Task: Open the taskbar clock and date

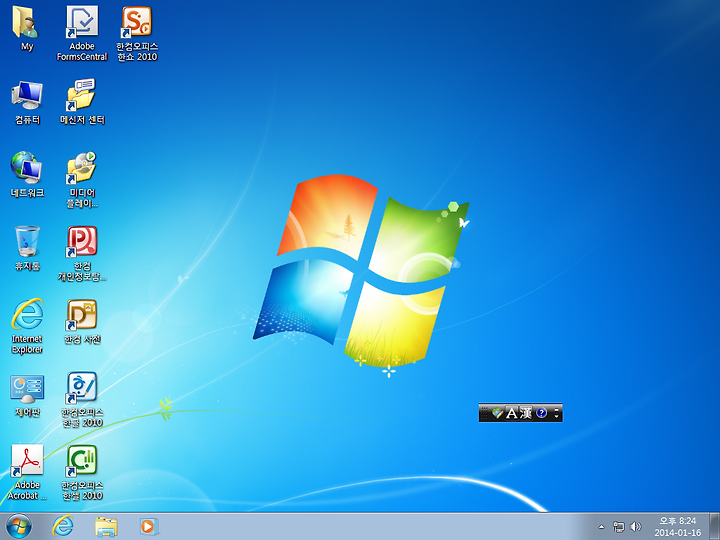Action: tap(678, 527)
